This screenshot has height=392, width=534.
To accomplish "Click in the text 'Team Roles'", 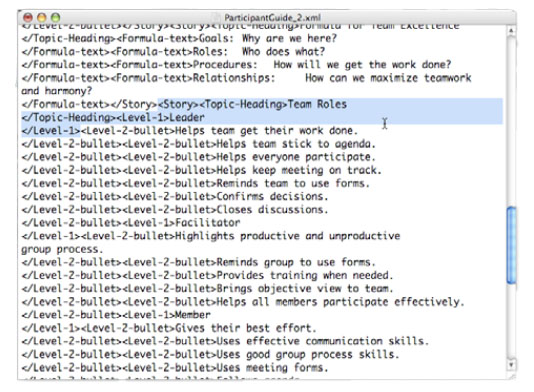I will point(317,104).
